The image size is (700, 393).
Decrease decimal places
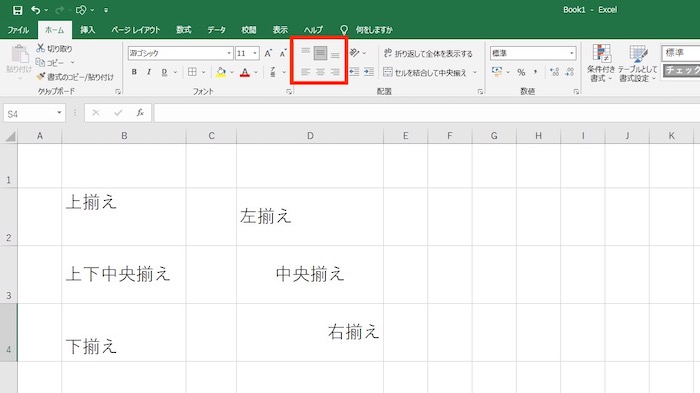569,72
